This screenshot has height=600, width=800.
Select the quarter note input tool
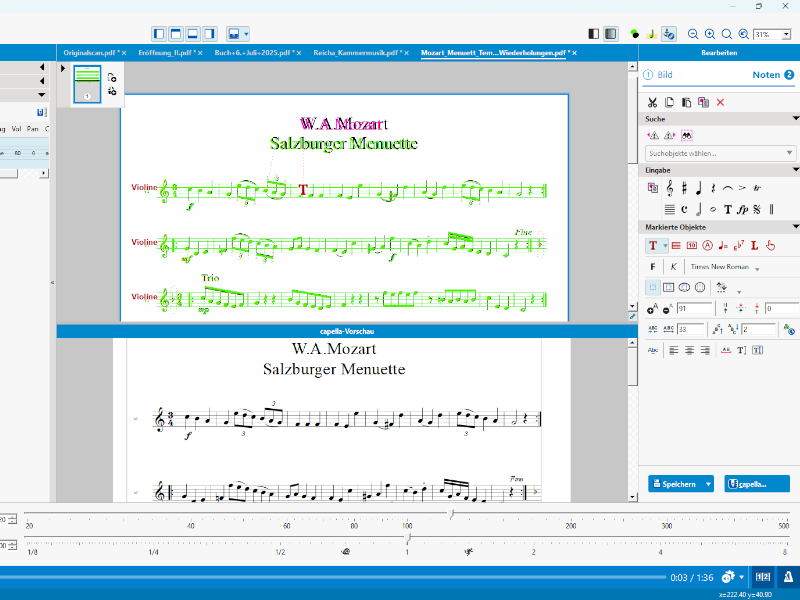coord(698,188)
